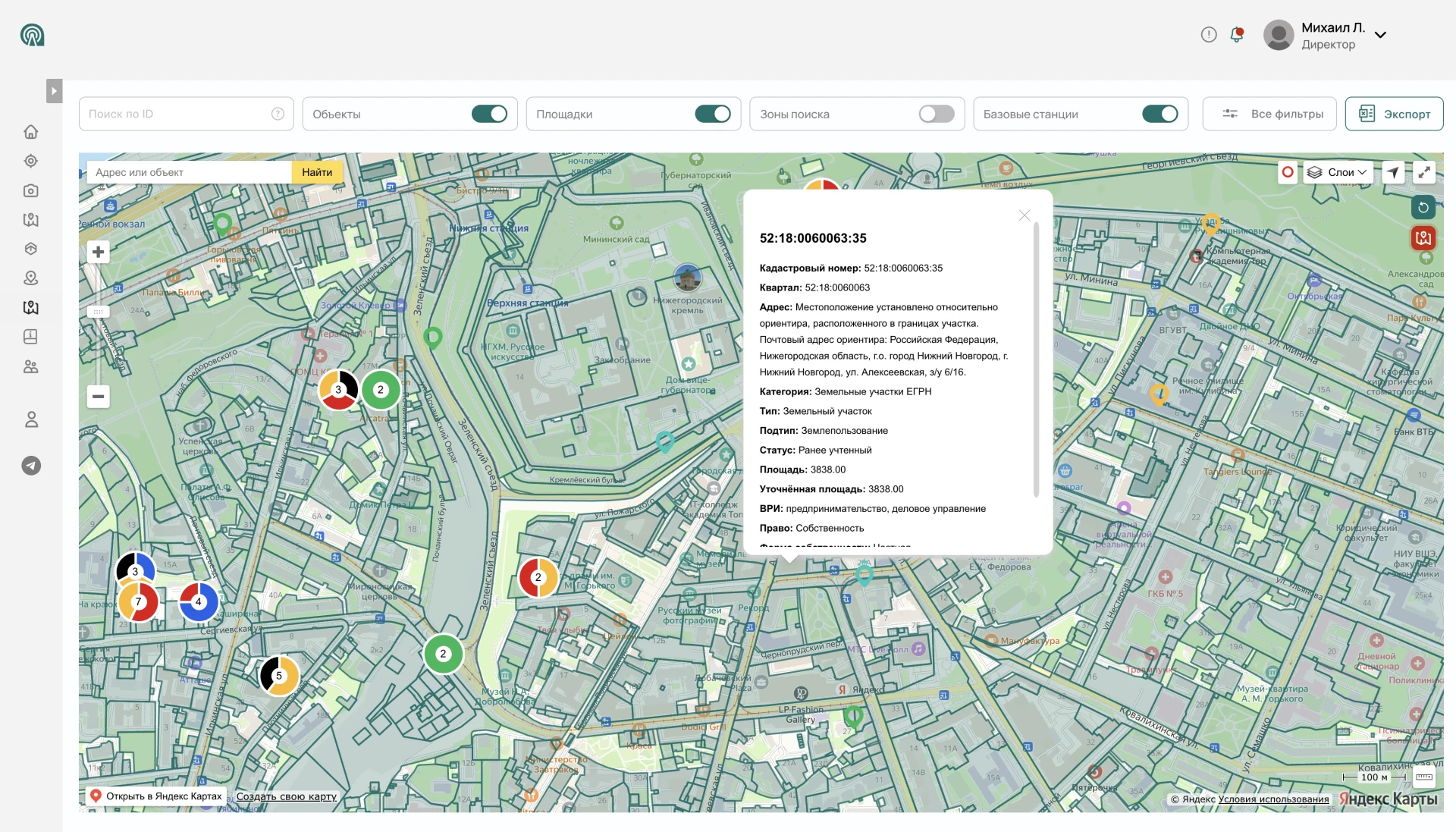Open the Михаил Л. user menu chevron
The width and height of the screenshot is (1456, 832).
pyautogui.click(x=1381, y=35)
